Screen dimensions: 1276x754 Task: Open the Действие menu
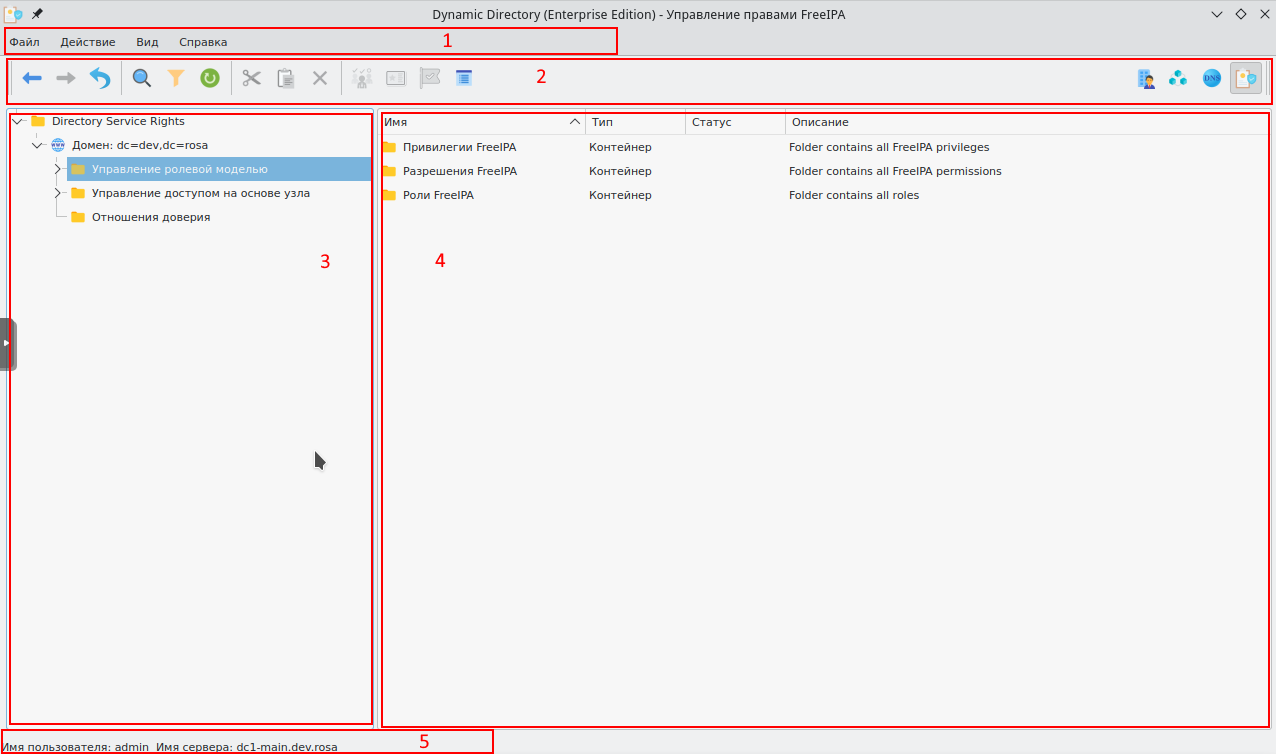coord(88,42)
